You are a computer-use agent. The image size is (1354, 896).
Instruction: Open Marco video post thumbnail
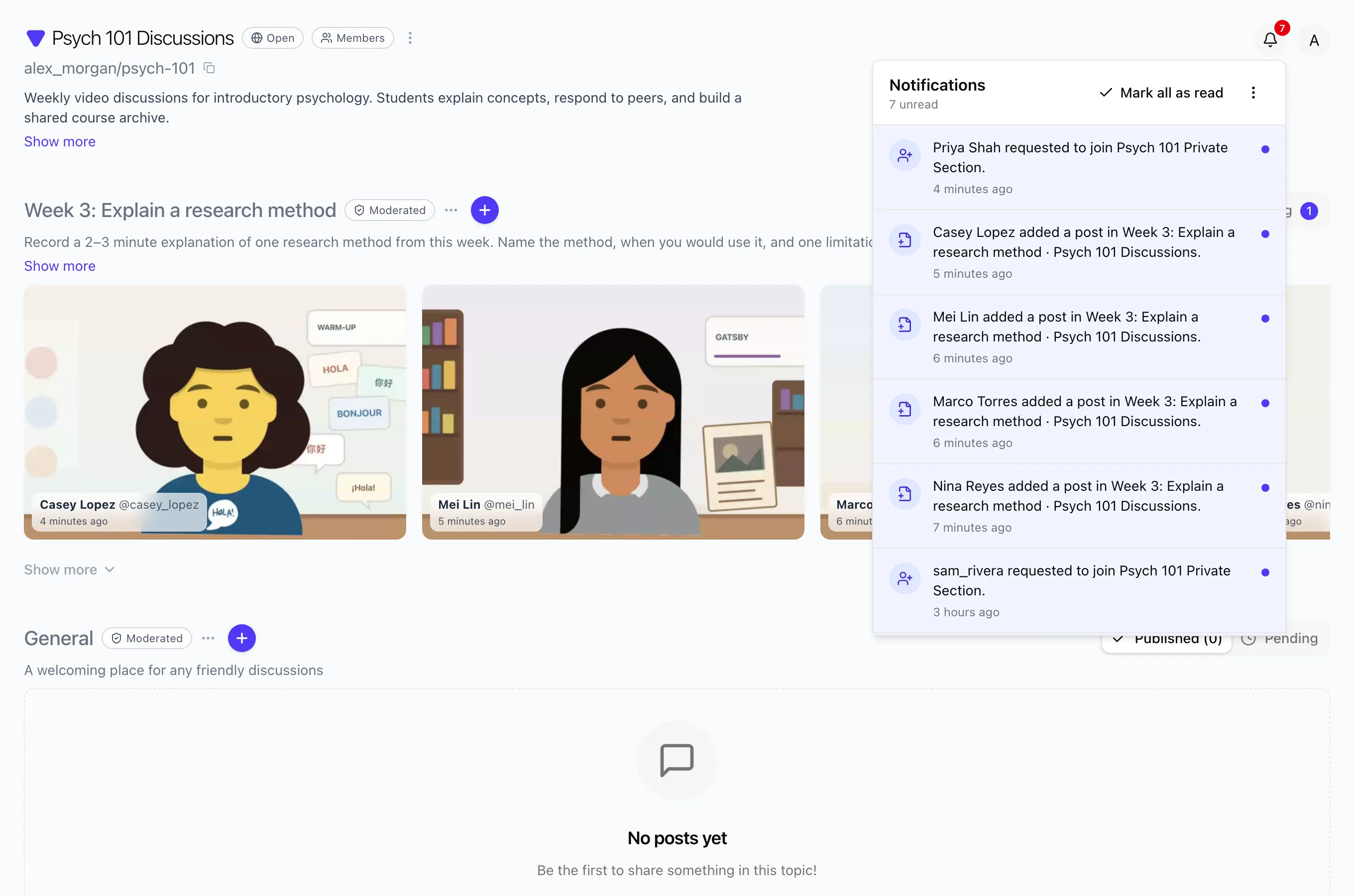[x=847, y=412]
